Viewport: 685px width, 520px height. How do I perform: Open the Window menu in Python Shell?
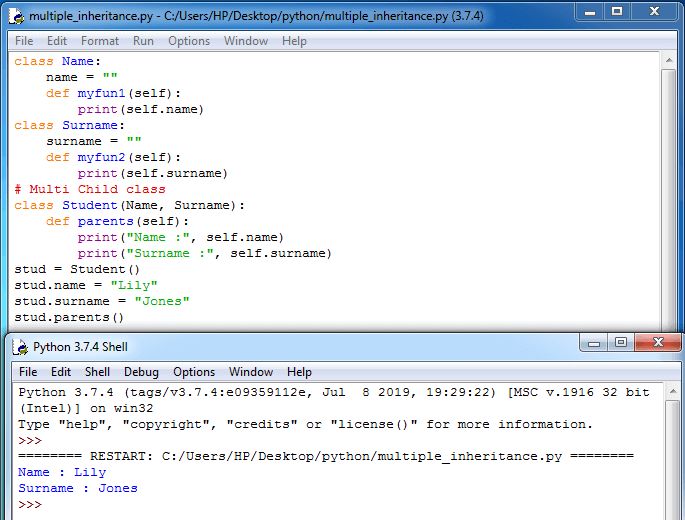(x=251, y=372)
